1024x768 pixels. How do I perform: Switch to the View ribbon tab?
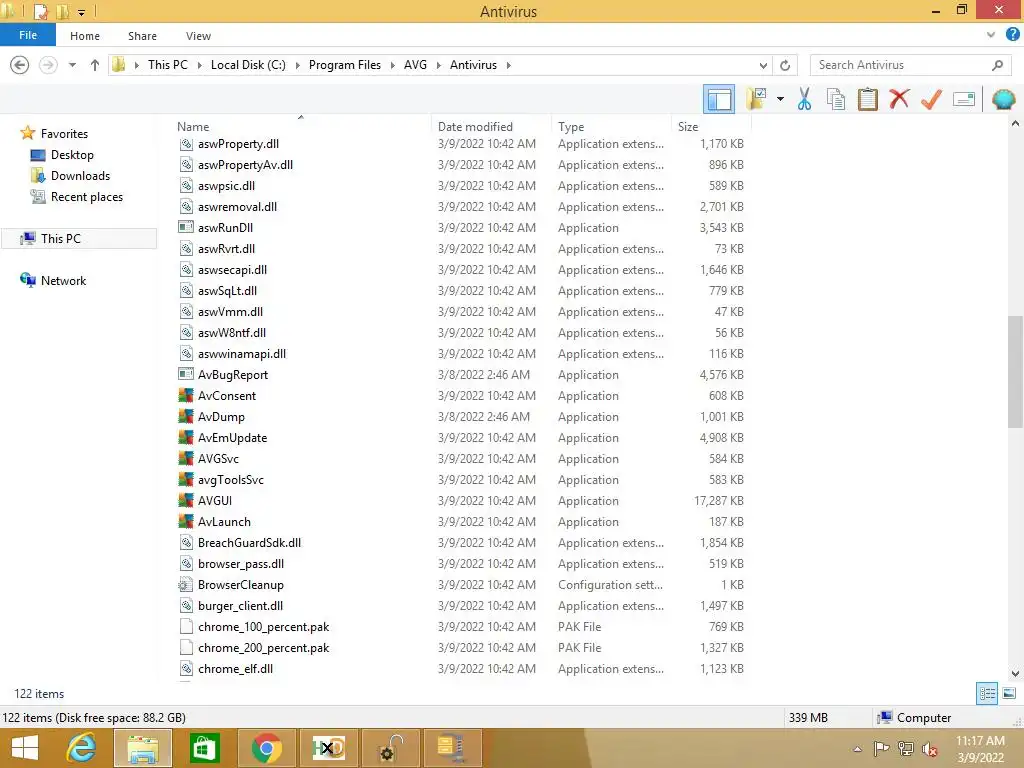tap(198, 36)
